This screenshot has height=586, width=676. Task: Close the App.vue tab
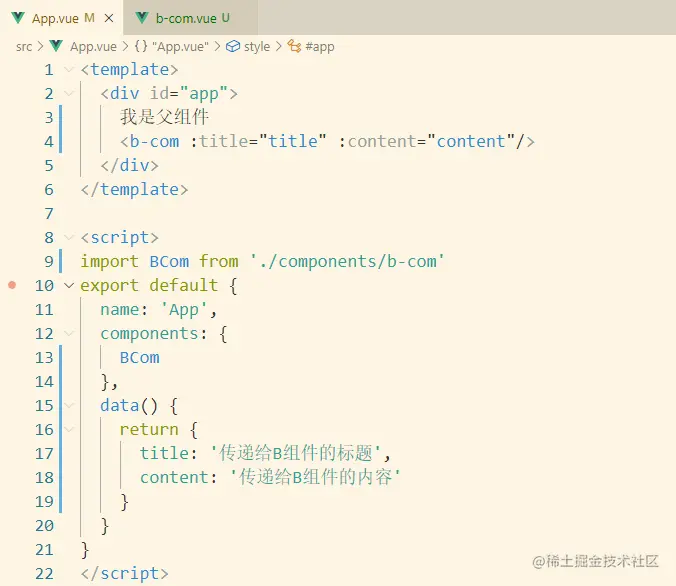tap(109, 18)
